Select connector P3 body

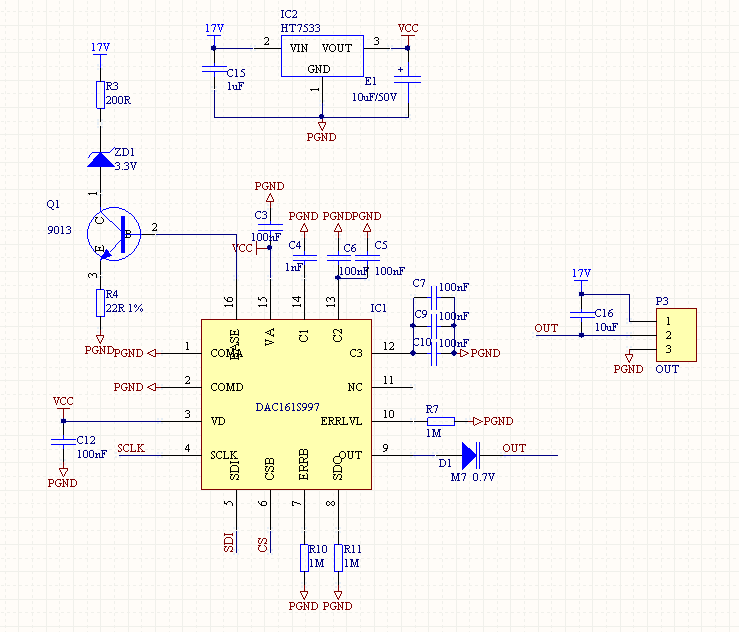coord(676,335)
